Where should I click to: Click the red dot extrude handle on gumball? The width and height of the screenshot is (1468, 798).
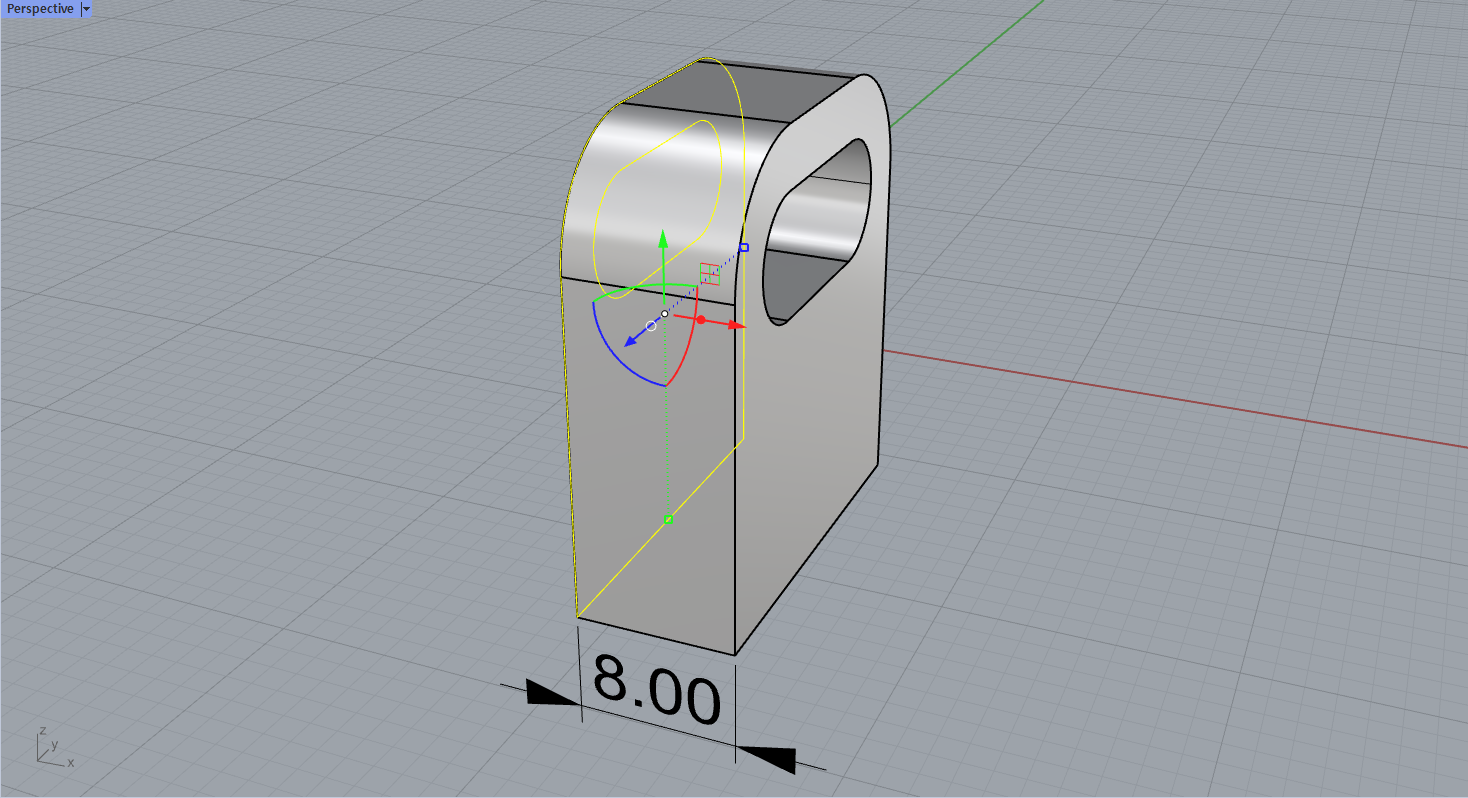[x=701, y=320]
